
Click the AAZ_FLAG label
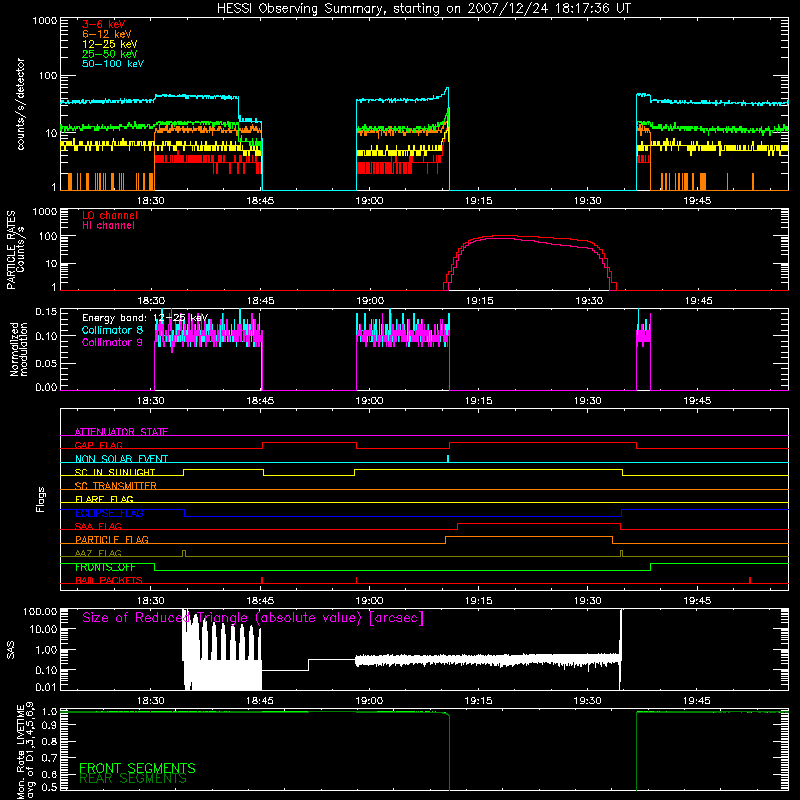(x=98, y=553)
